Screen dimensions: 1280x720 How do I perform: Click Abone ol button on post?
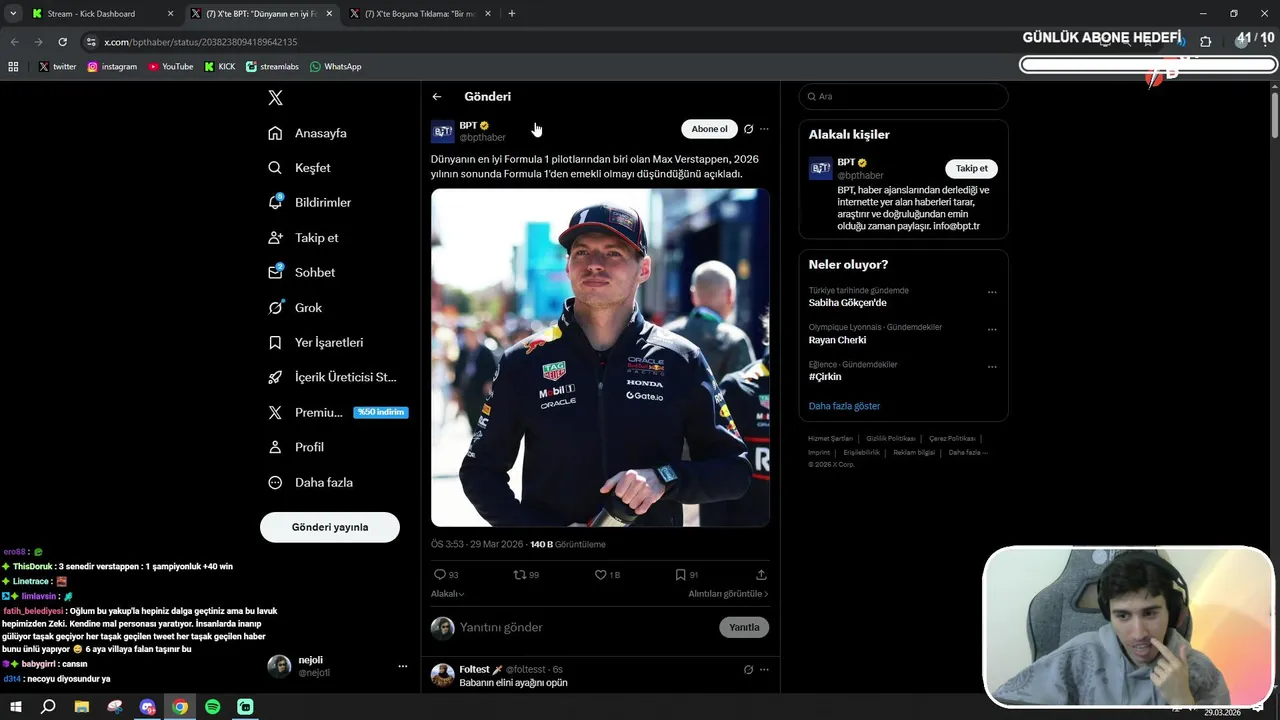(x=709, y=129)
